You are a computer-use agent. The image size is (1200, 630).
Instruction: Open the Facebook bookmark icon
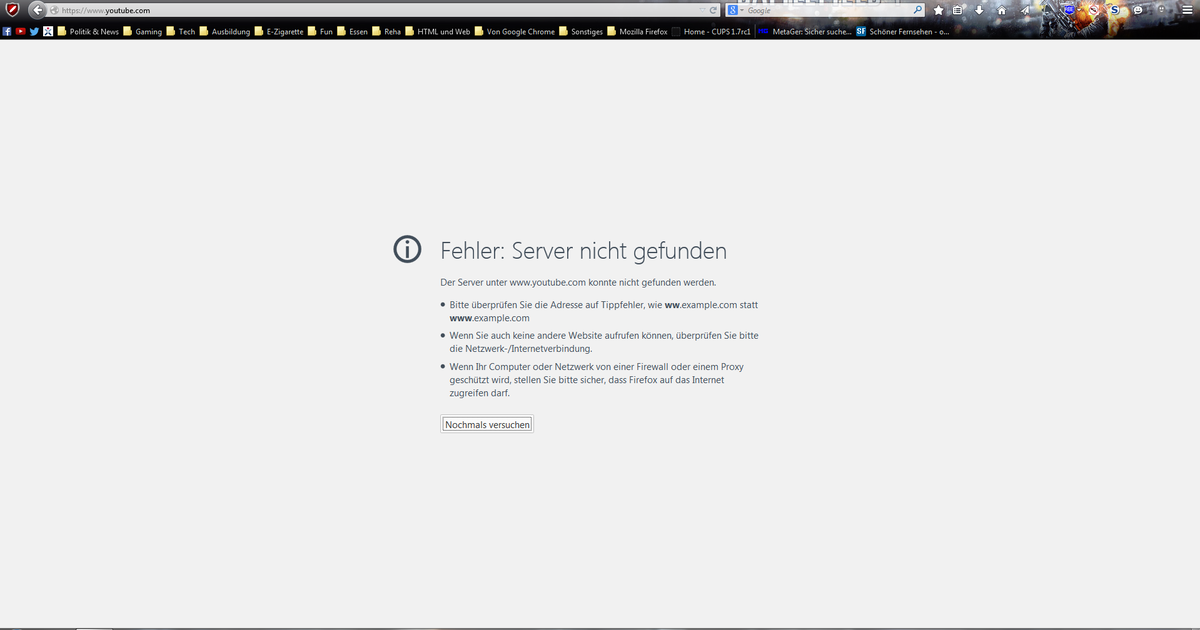[7, 31]
